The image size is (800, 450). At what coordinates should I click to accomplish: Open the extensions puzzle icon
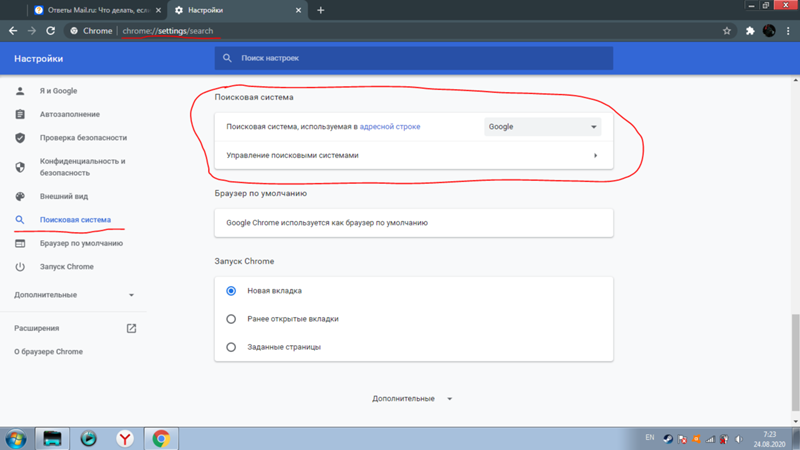pos(750,31)
